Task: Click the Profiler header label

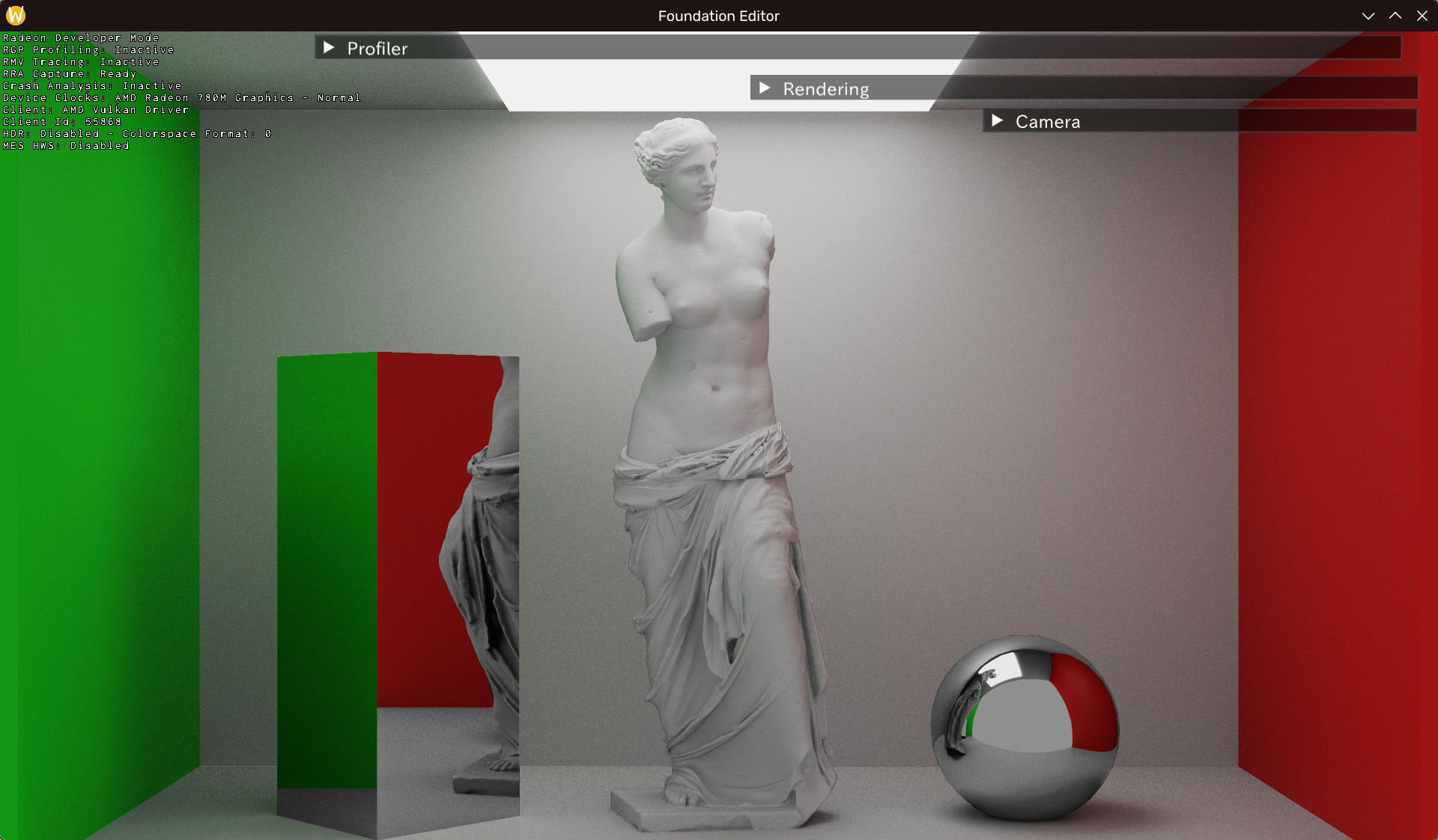Action: tap(377, 49)
